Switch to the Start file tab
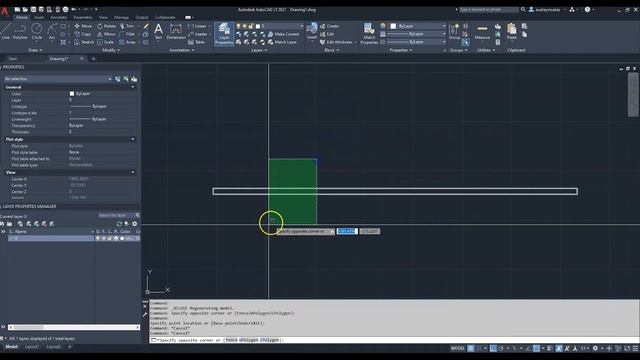This screenshot has width=640, height=360. point(13,59)
